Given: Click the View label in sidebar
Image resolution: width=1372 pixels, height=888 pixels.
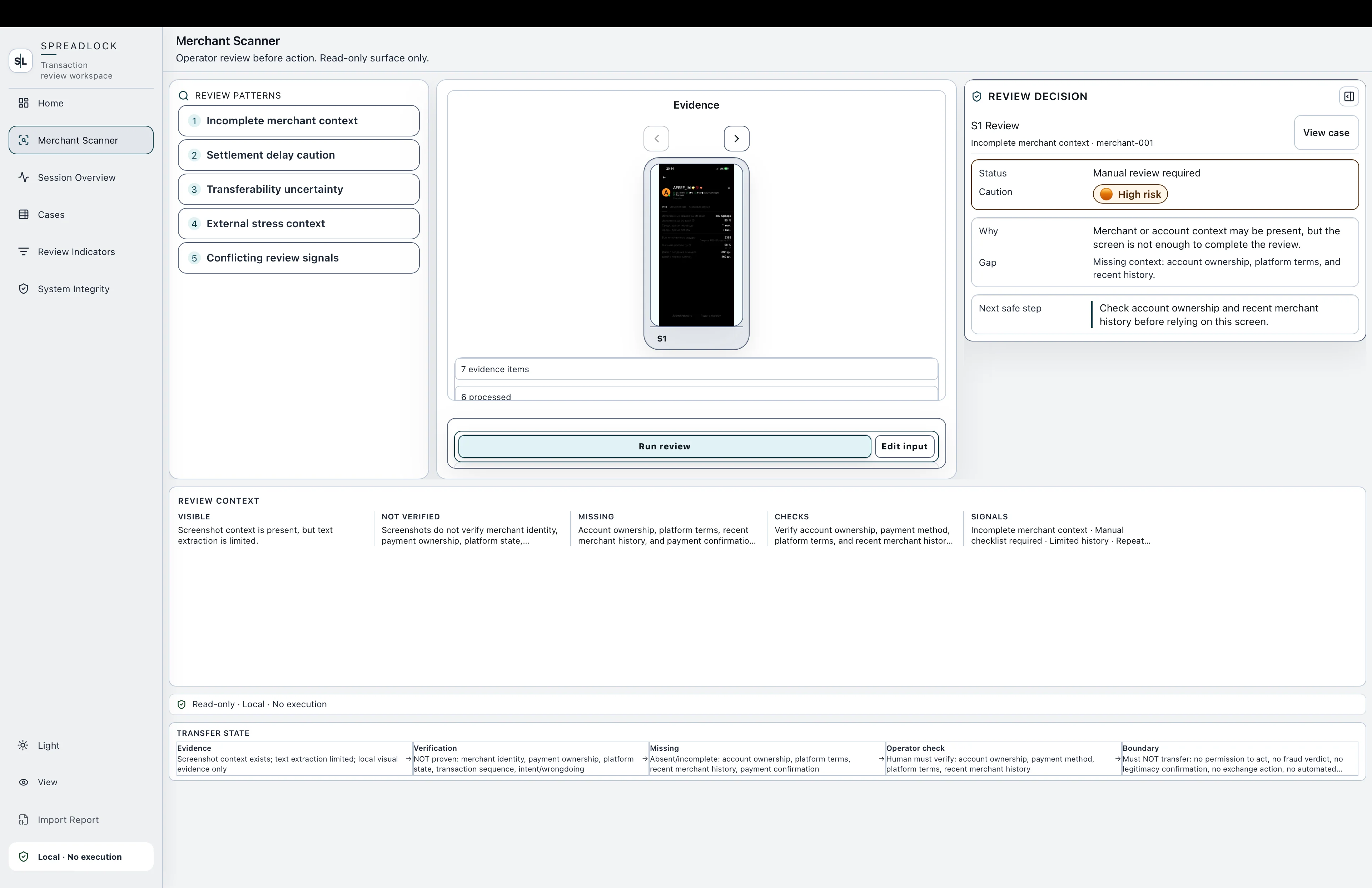Looking at the screenshot, I should pyautogui.click(x=48, y=782).
